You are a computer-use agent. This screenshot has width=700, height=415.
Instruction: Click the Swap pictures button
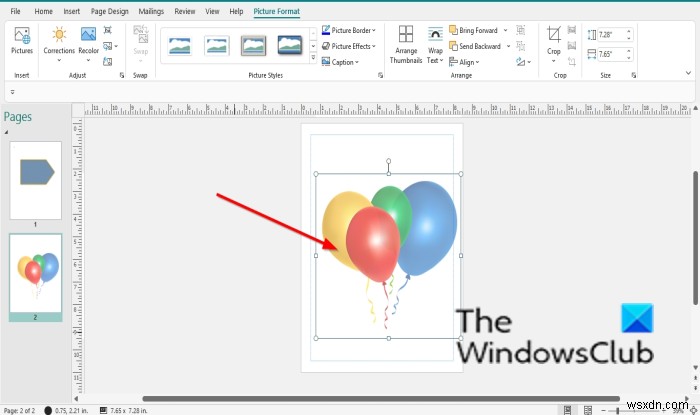(140, 44)
